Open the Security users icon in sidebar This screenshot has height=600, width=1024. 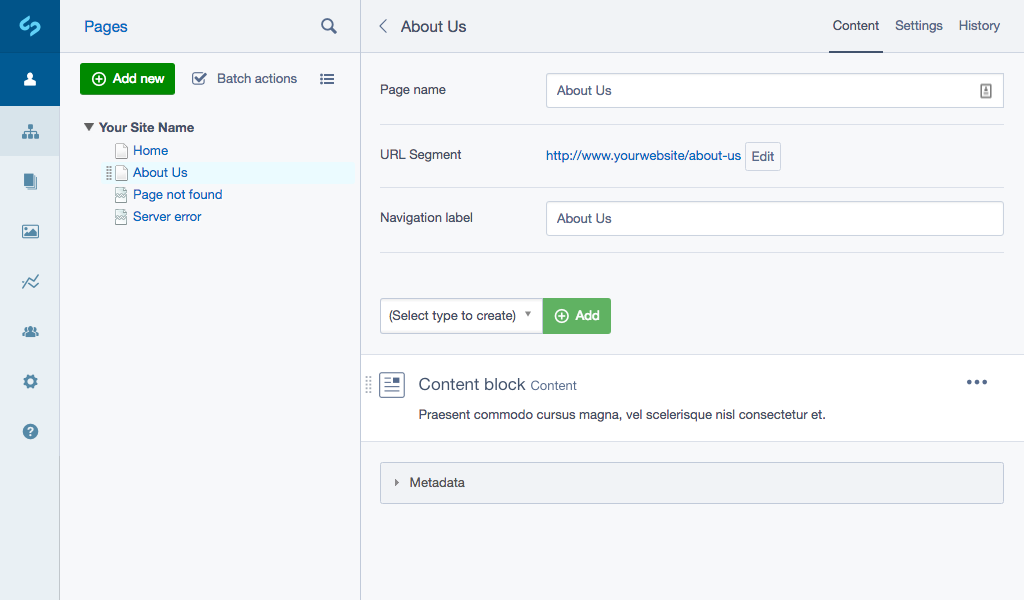click(30, 331)
